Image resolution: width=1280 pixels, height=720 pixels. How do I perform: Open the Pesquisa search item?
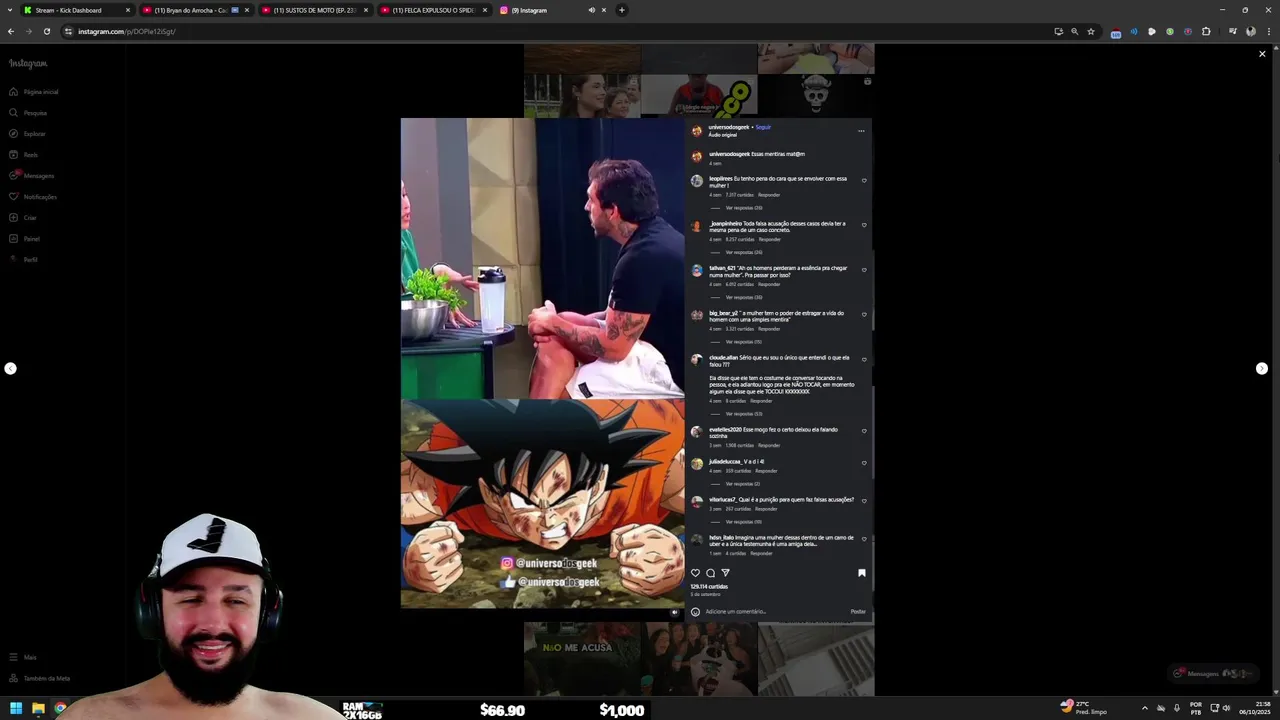pos(28,113)
